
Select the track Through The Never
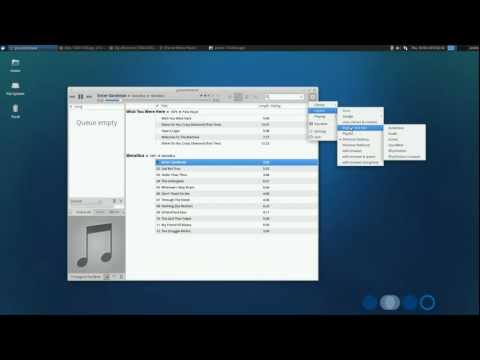coord(237,200)
